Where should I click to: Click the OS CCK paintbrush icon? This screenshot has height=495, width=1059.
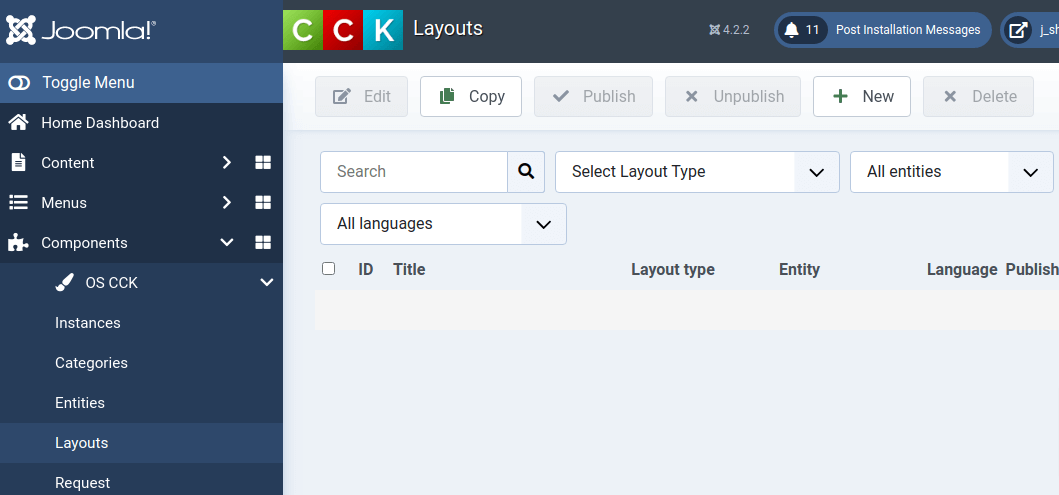[64, 283]
